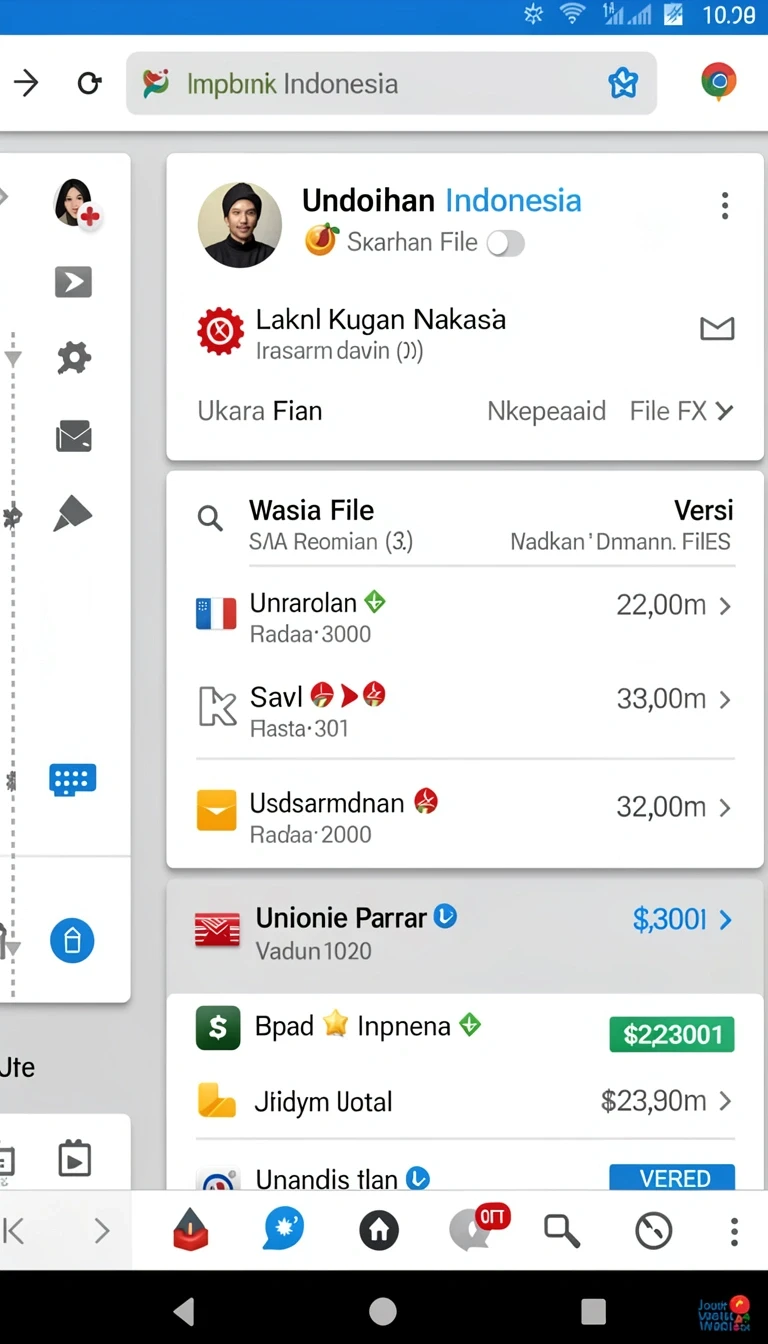The image size is (768, 1344).
Task: Open the search magnifier in bottom bar
Action: pos(562,1231)
